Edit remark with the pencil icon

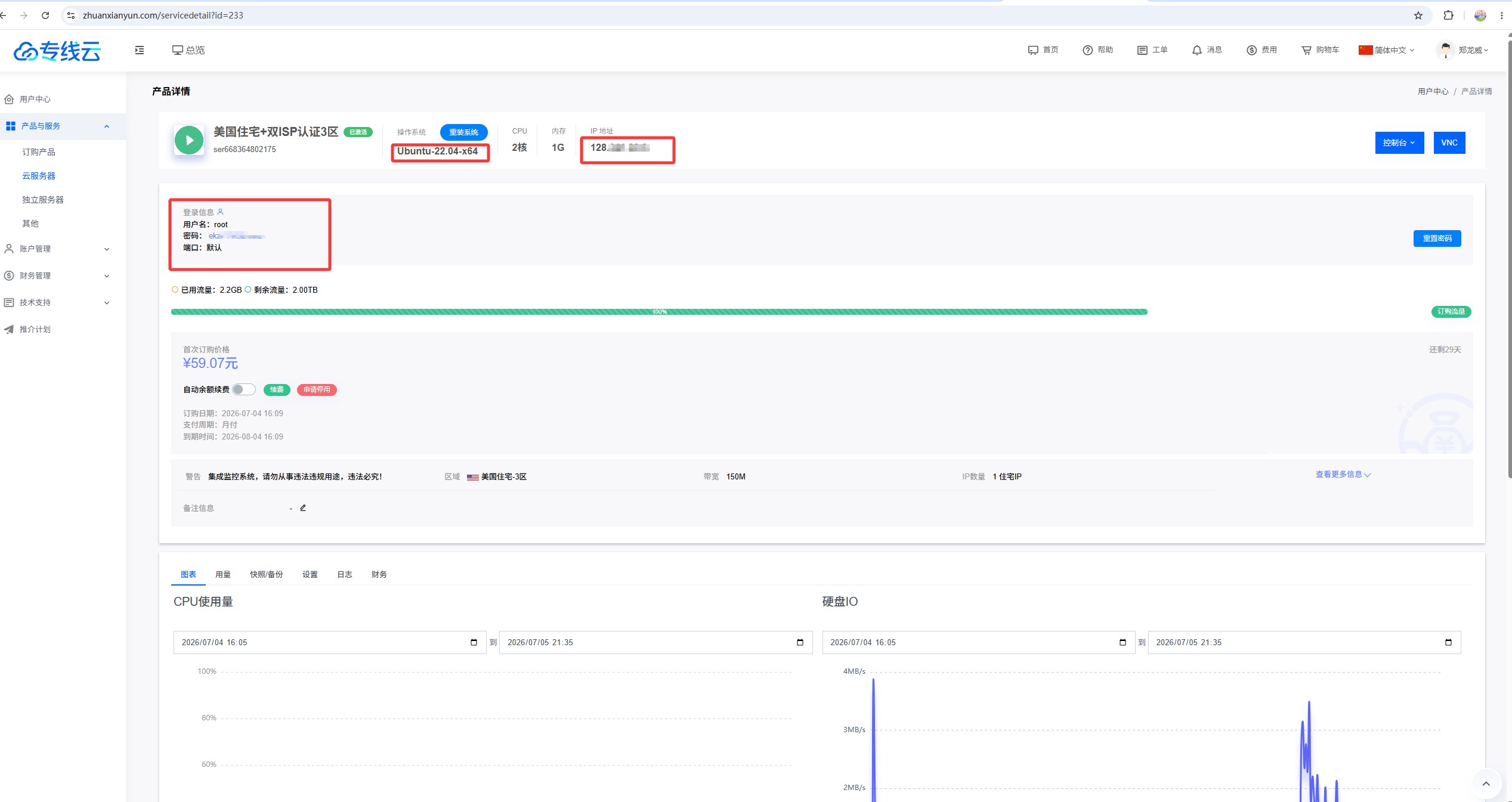pyautogui.click(x=303, y=507)
